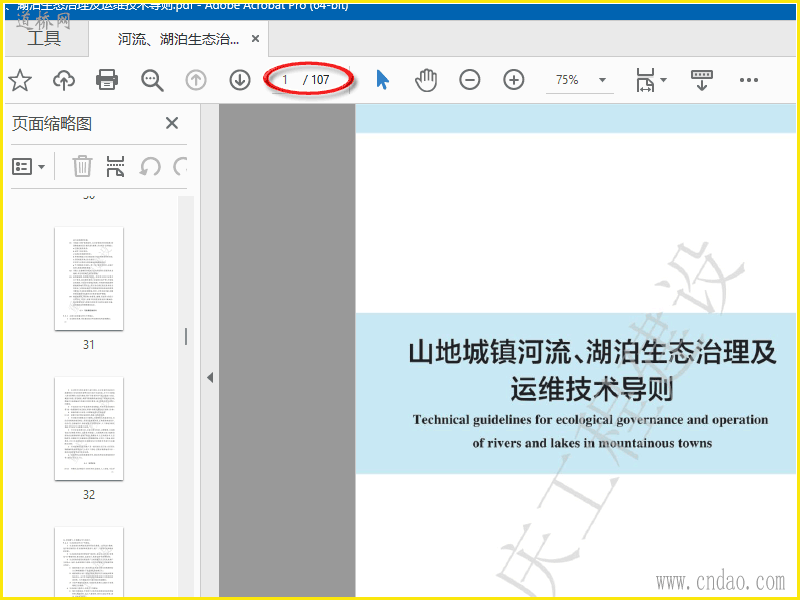Switch to the 工具 tab
800x600 pixels.
click(x=44, y=39)
